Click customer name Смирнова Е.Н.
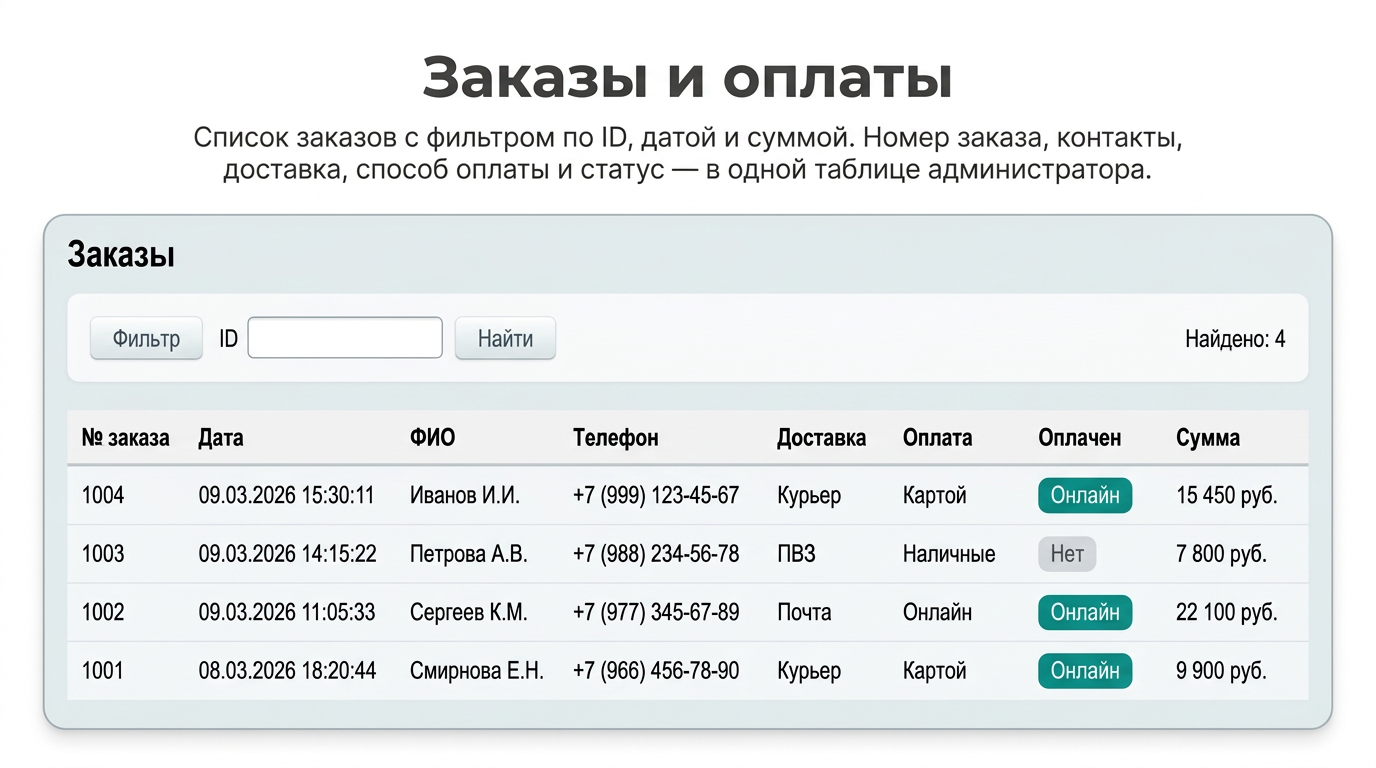 coord(477,671)
